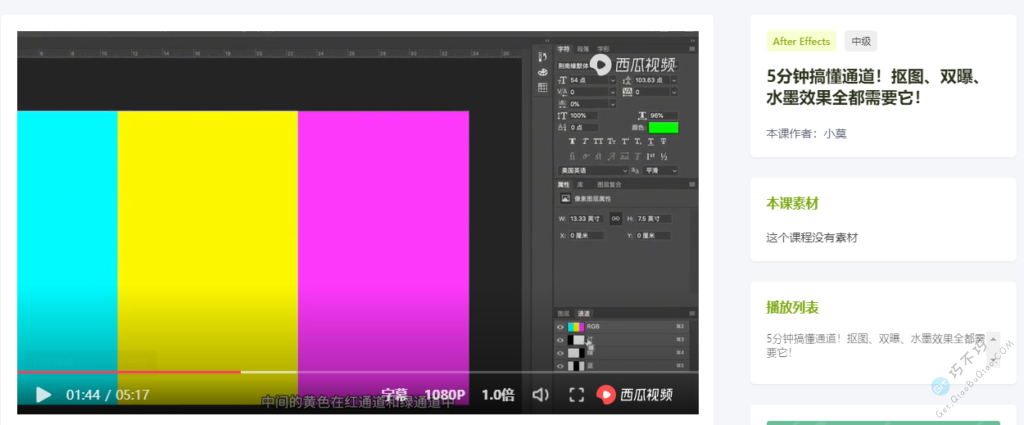Click the Xigua Video logo in the control bar
Viewport: 1024px width, 425px height.
[636, 395]
